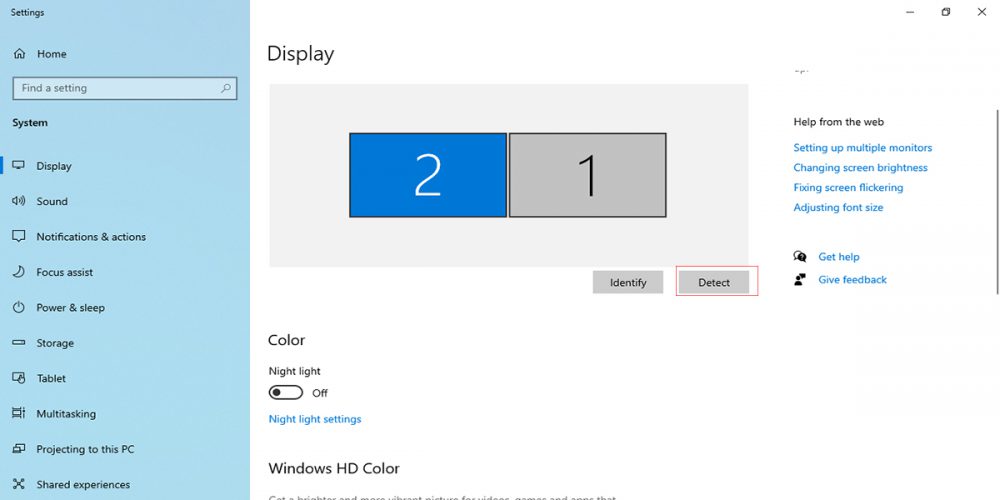Viewport: 1000px width, 500px height.
Task: Open Night light settings link
Action: 315,419
